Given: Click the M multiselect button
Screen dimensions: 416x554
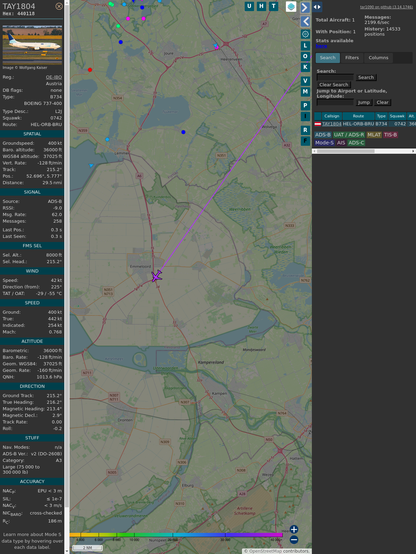Looking at the screenshot, I should tap(305, 92).
